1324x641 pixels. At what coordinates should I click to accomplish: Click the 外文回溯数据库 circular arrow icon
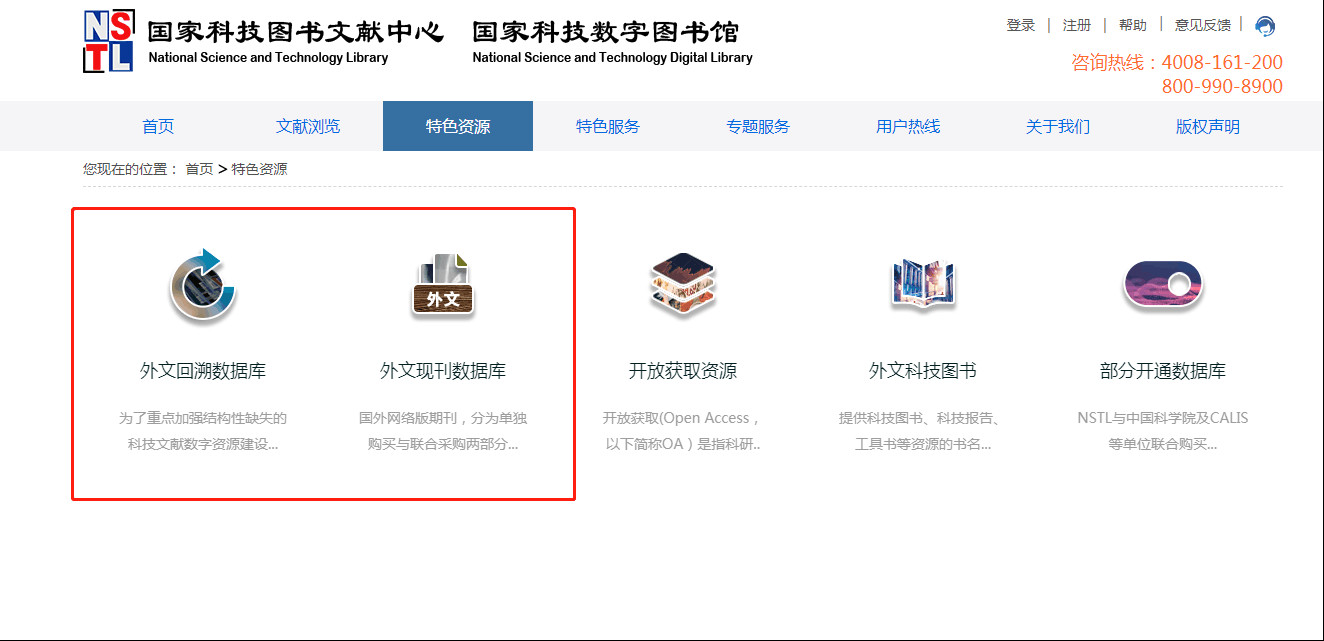[x=202, y=286]
